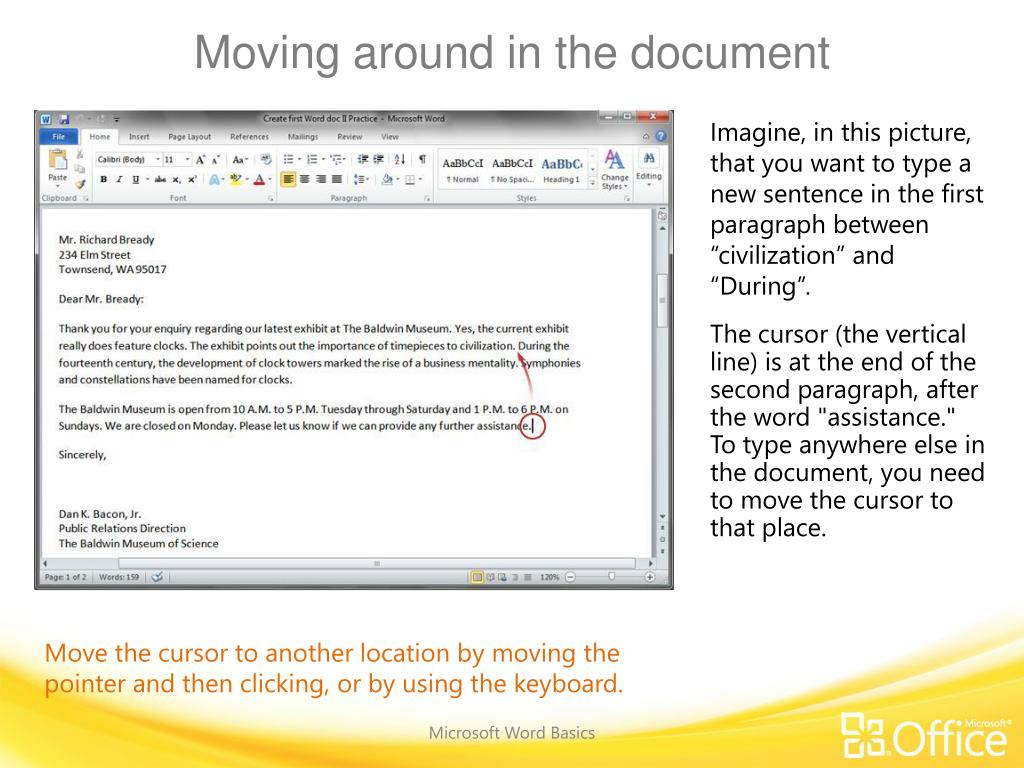Click the Decrease Indent icon
This screenshot has width=1024, height=768.
coord(363,159)
